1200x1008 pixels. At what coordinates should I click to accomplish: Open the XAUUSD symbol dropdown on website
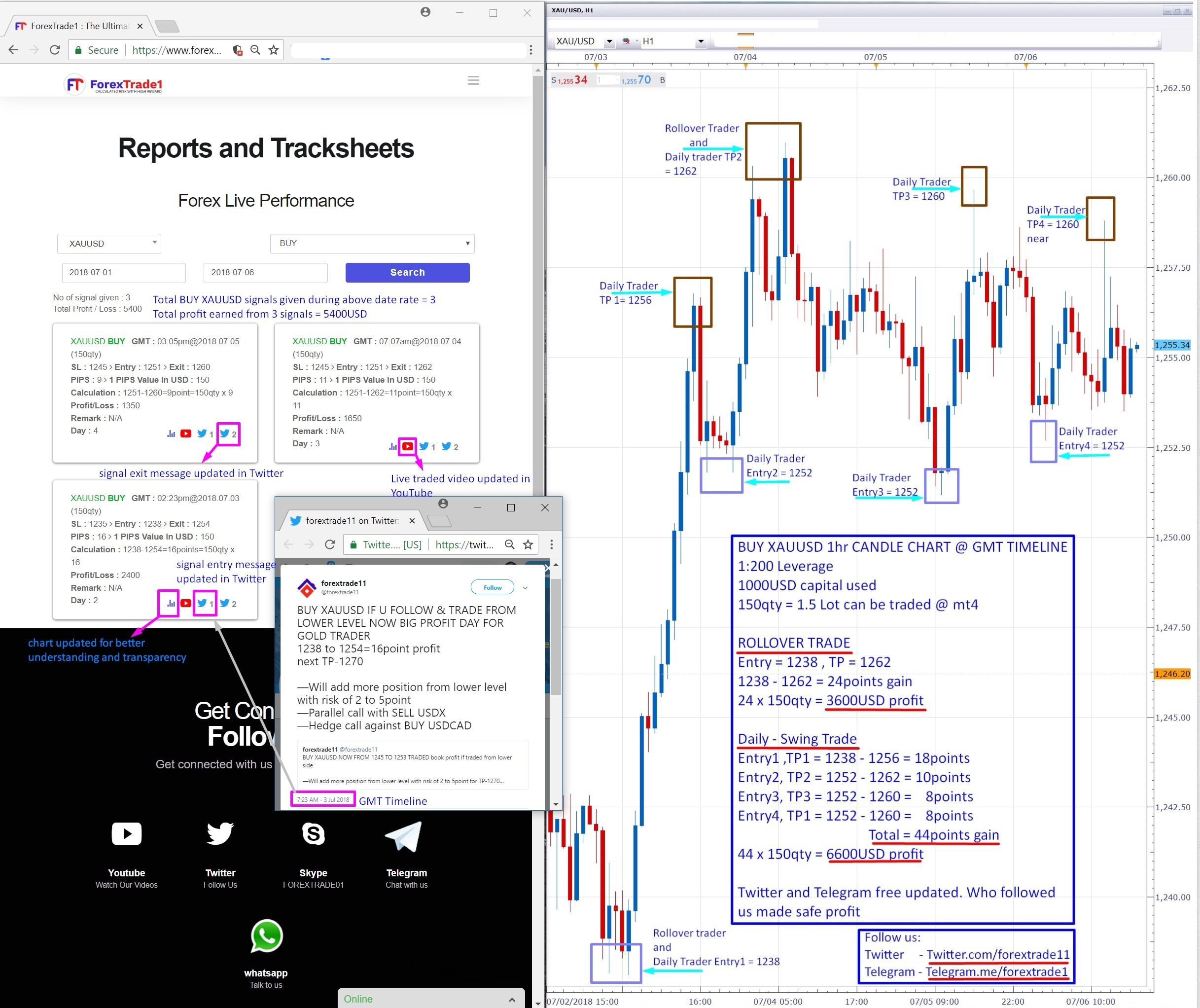109,244
